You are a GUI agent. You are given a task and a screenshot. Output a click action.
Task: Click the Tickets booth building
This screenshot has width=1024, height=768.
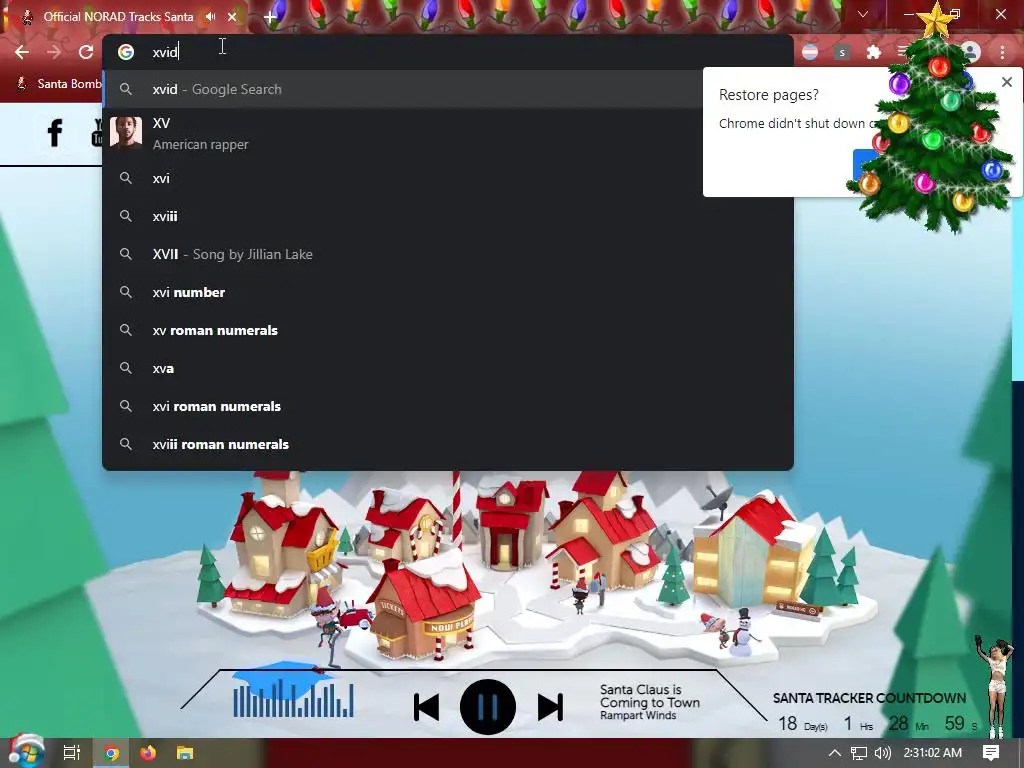tap(424, 611)
